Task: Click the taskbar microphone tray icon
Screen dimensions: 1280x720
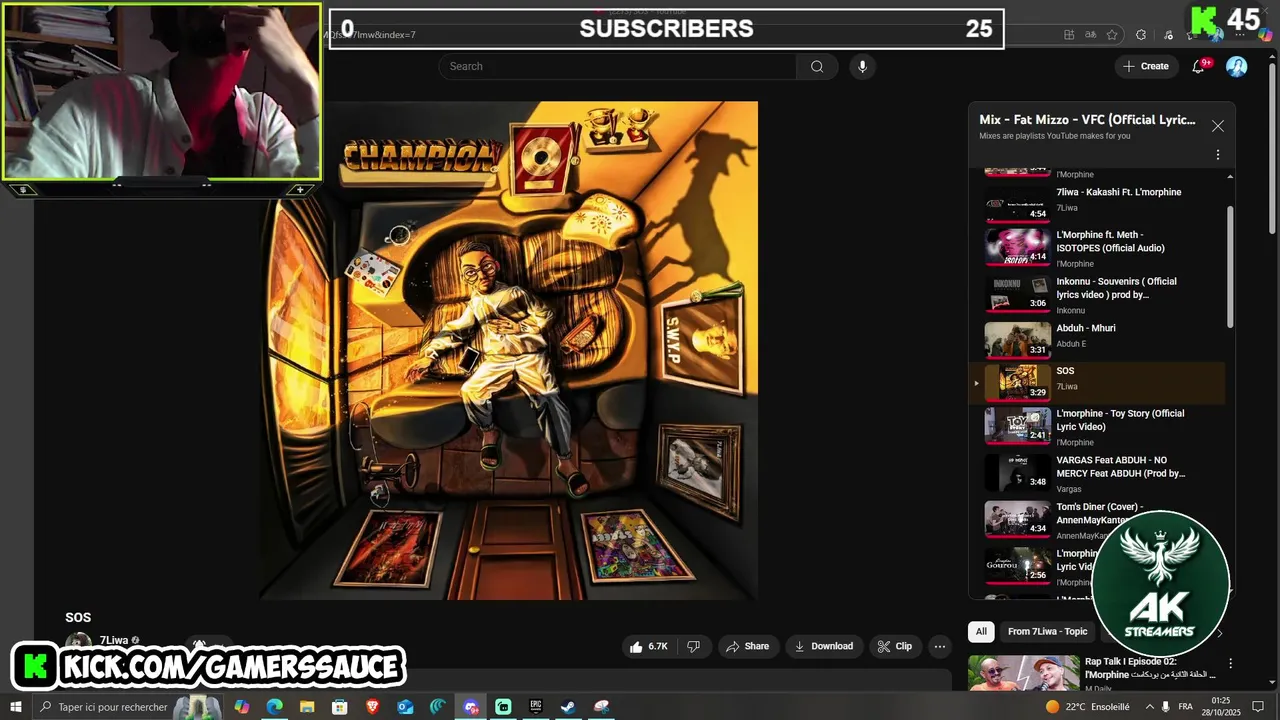Action: [x=1165, y=707]
